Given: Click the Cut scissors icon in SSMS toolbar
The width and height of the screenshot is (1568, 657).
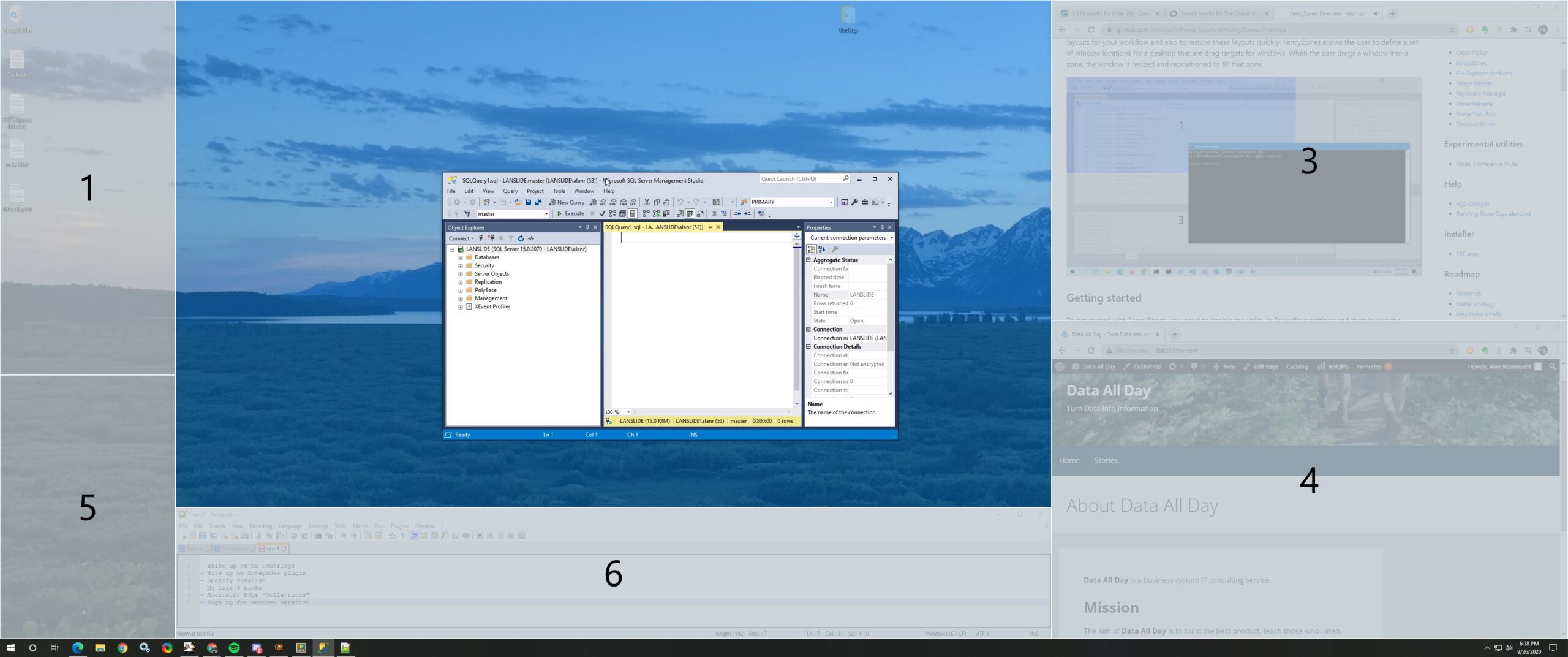Looking at the screenshot, I should (646, 202).
